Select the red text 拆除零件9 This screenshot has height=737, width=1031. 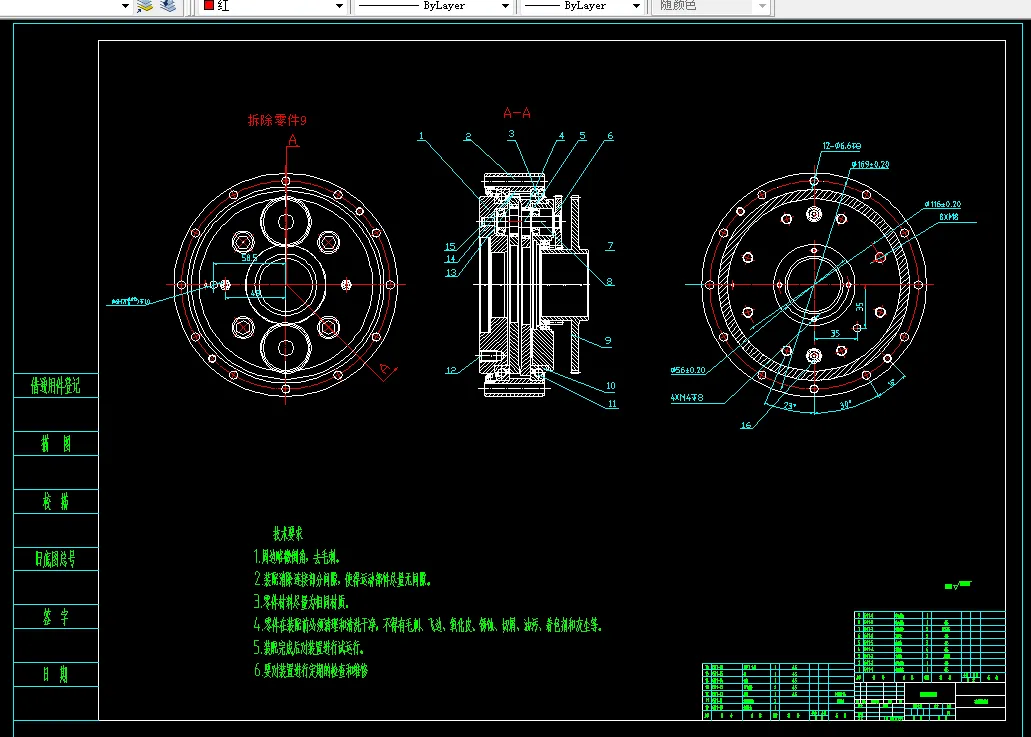tap(277, 120)
